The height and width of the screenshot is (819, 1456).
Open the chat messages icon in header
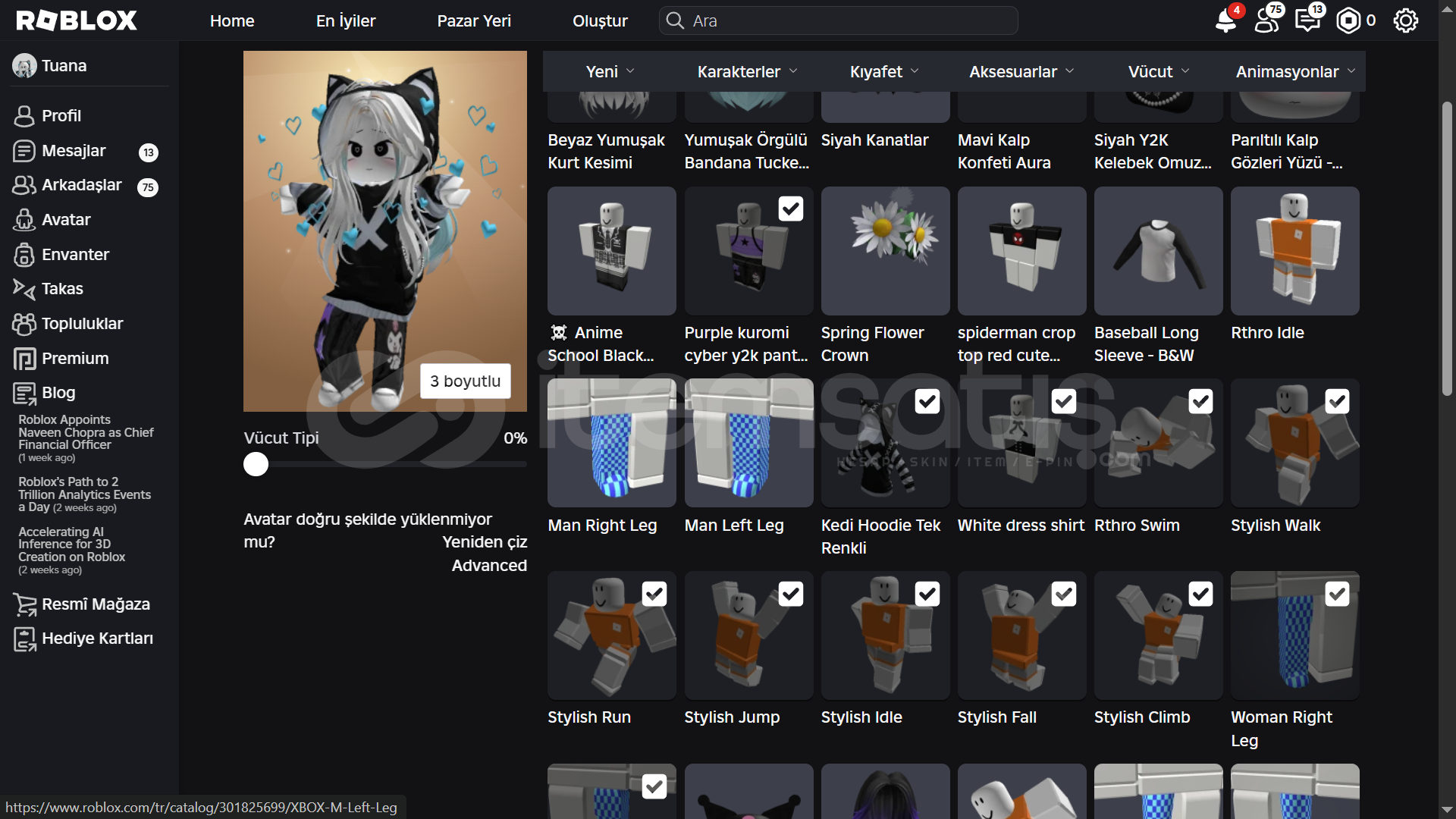point(1307,20)
